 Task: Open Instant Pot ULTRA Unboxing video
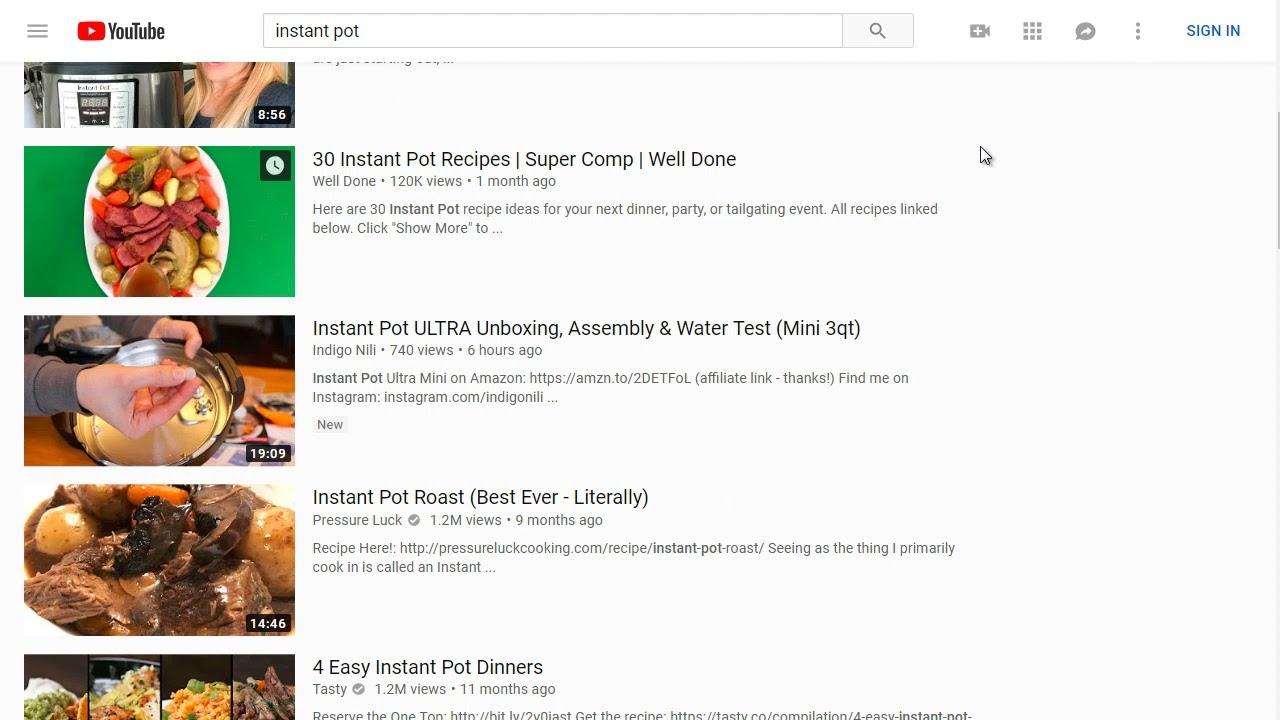tap(586, 328)
